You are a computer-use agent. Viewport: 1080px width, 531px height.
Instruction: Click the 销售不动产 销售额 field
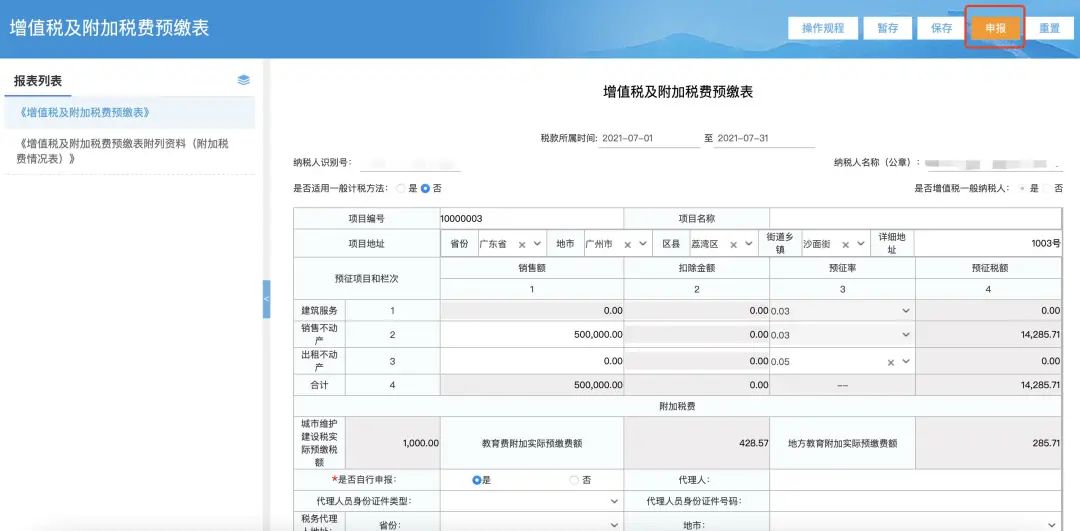tap(531, 335)
